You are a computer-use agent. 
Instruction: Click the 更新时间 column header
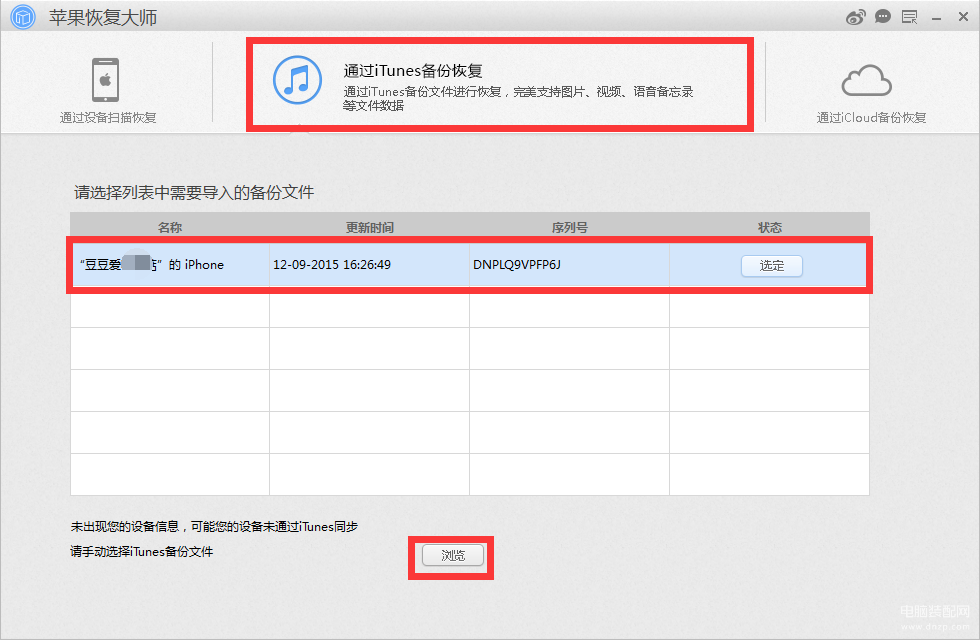point(370,228)
